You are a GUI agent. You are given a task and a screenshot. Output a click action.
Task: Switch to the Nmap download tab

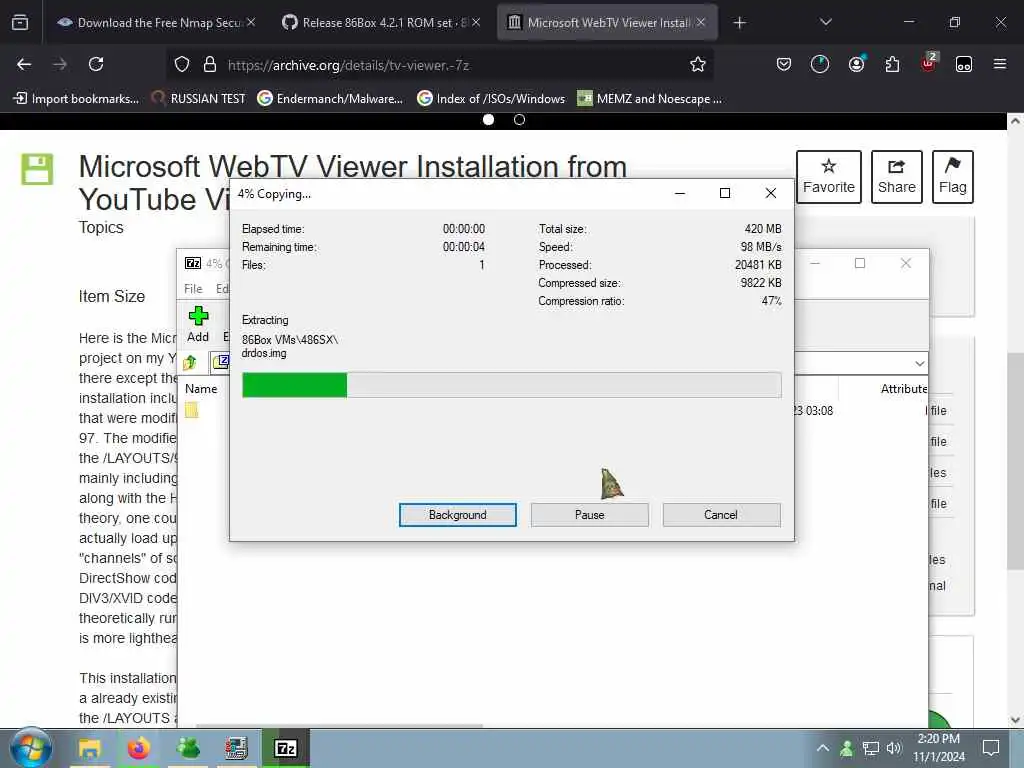click(157, 23)
